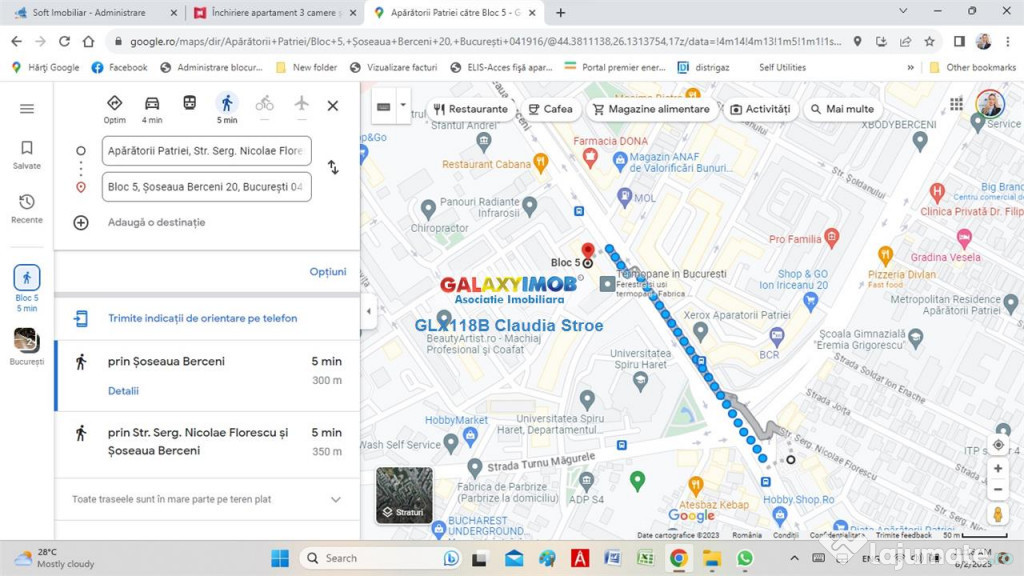
Task: Choose the public transit mode icon
Action: tap(189, 103)
